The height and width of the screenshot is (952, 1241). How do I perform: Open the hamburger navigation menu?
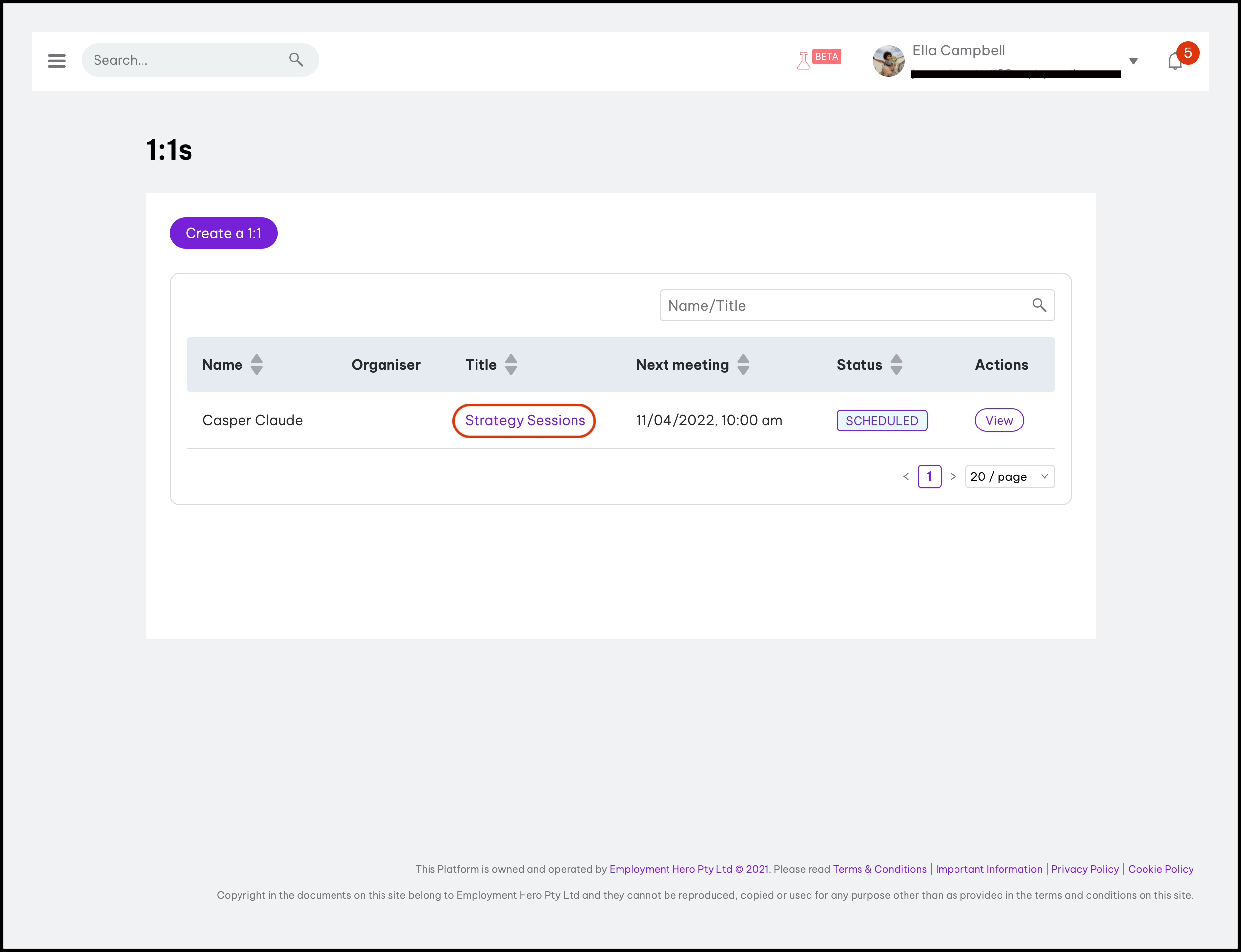pos(57,61)
